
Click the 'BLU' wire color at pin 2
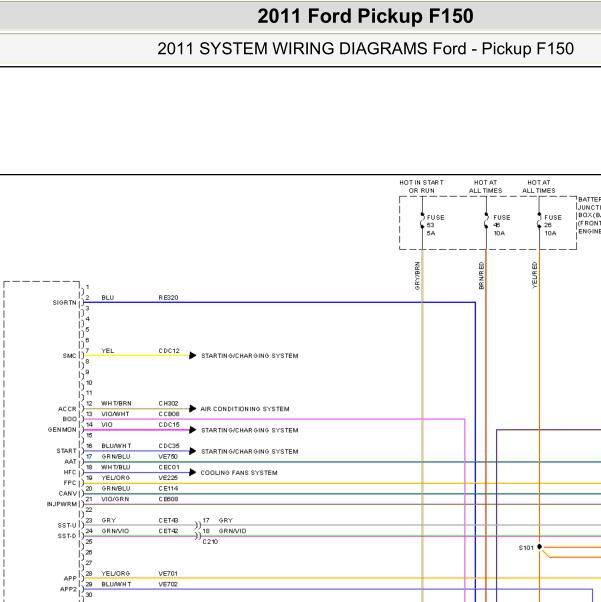tap(108, 298)
